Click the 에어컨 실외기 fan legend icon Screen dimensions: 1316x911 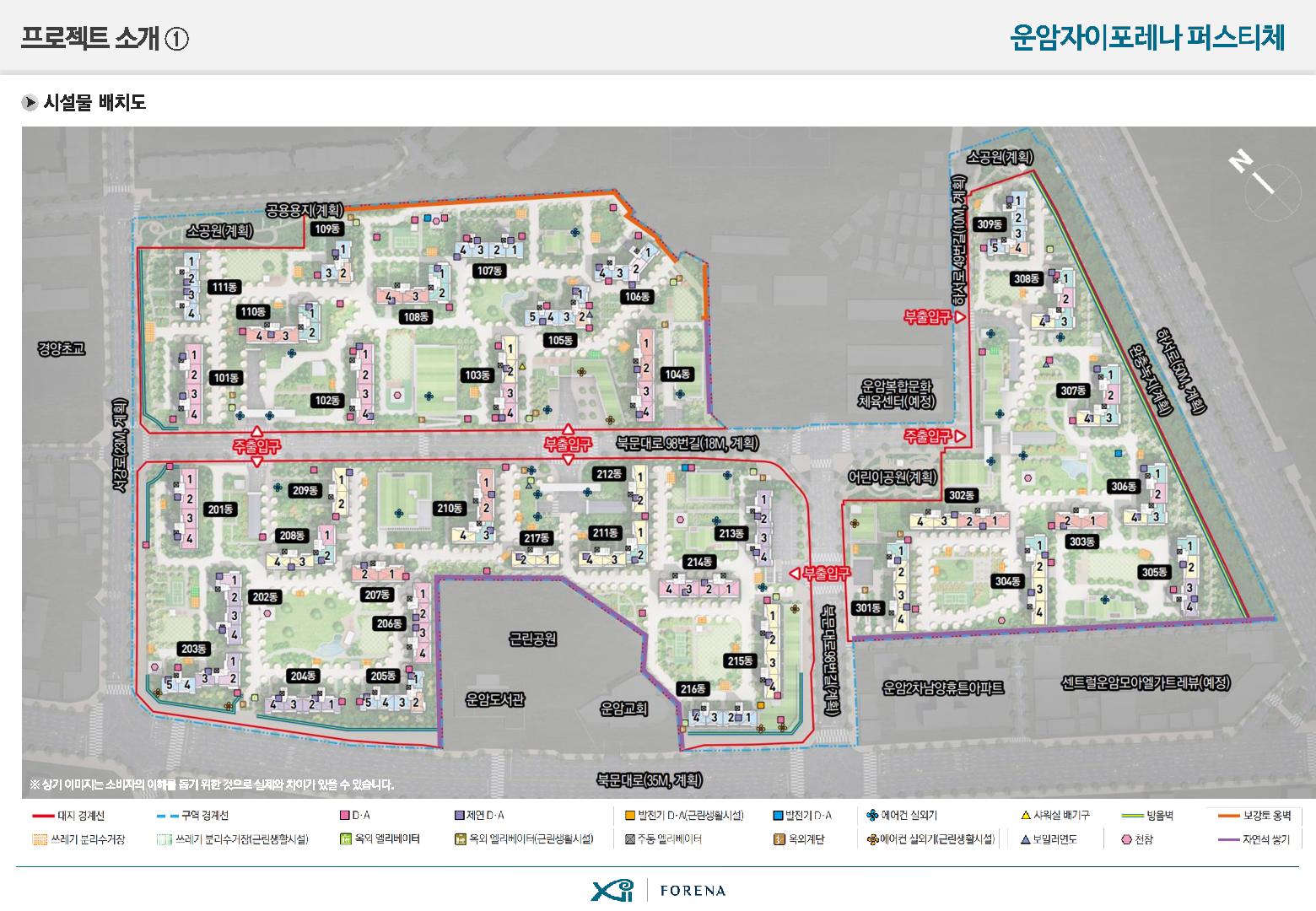(872, 816)
